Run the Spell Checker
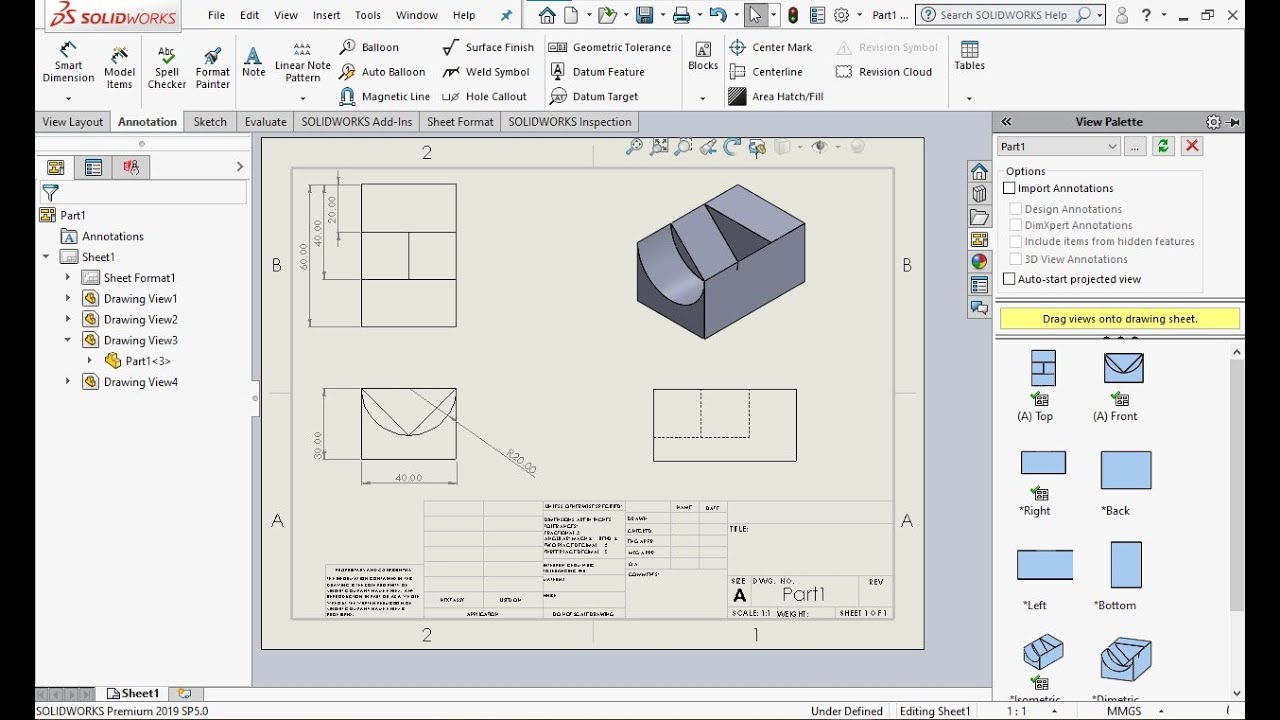The height and width of the screenshot is (720, 1280). pos(167,67)
